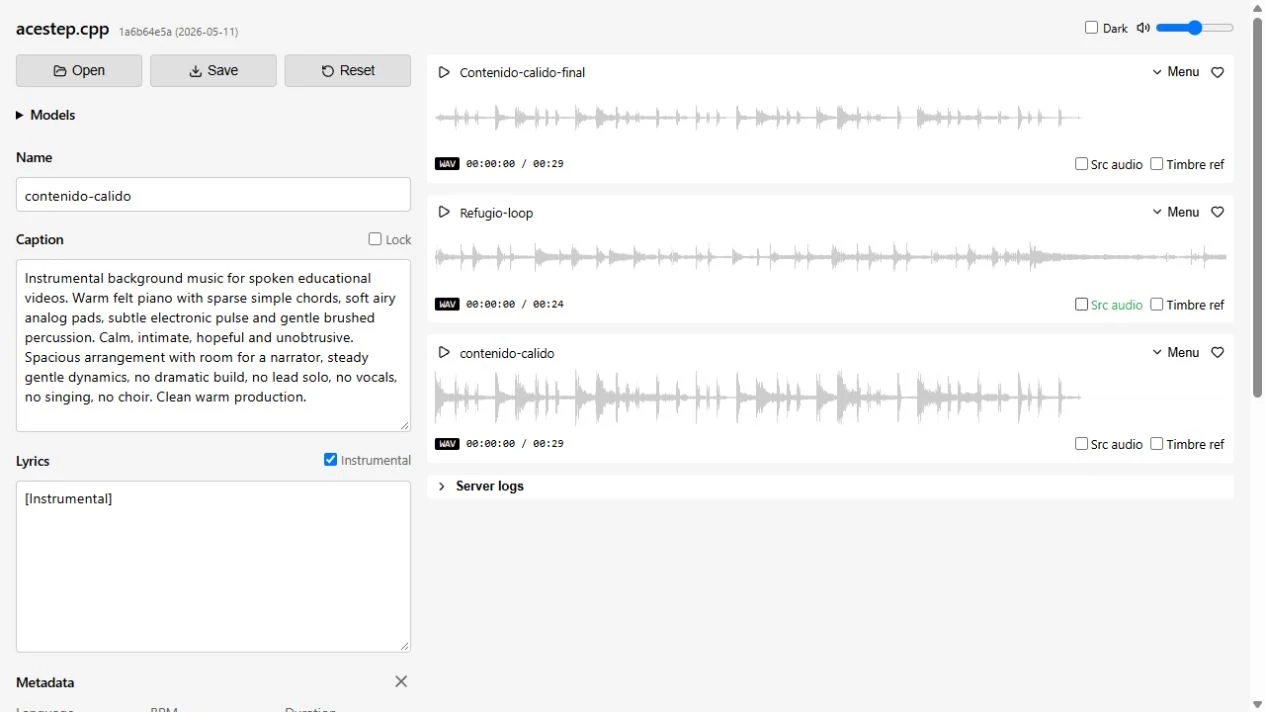Check Timbre ref for lowercase contenido-calido
1265x712 pixels.
click(x=1157, y=444)
